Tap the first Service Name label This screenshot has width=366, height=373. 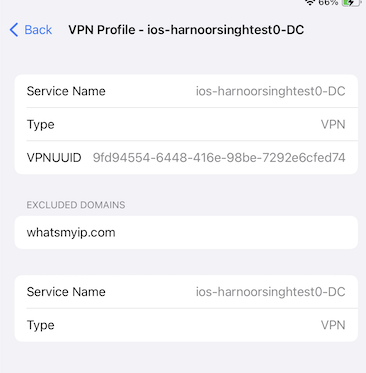click(66, 91)
